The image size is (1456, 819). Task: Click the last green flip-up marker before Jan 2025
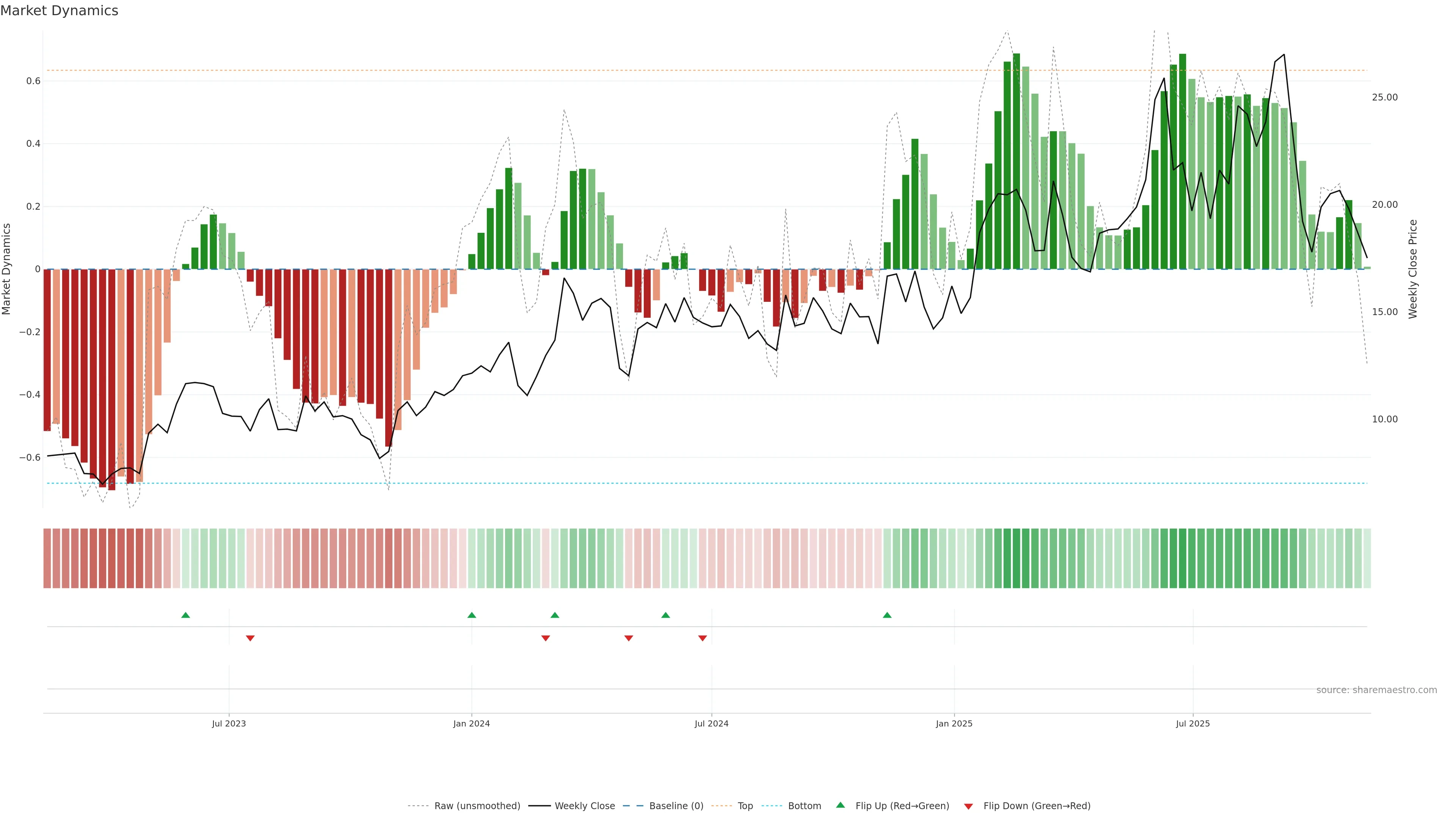pyautogui.click(x=887, y=615)
